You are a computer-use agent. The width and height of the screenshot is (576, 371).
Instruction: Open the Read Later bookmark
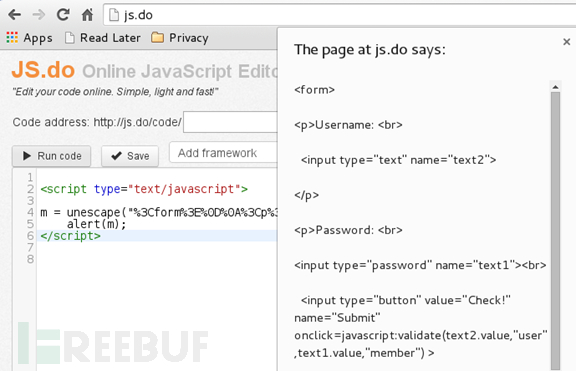(x=102, y=38)
